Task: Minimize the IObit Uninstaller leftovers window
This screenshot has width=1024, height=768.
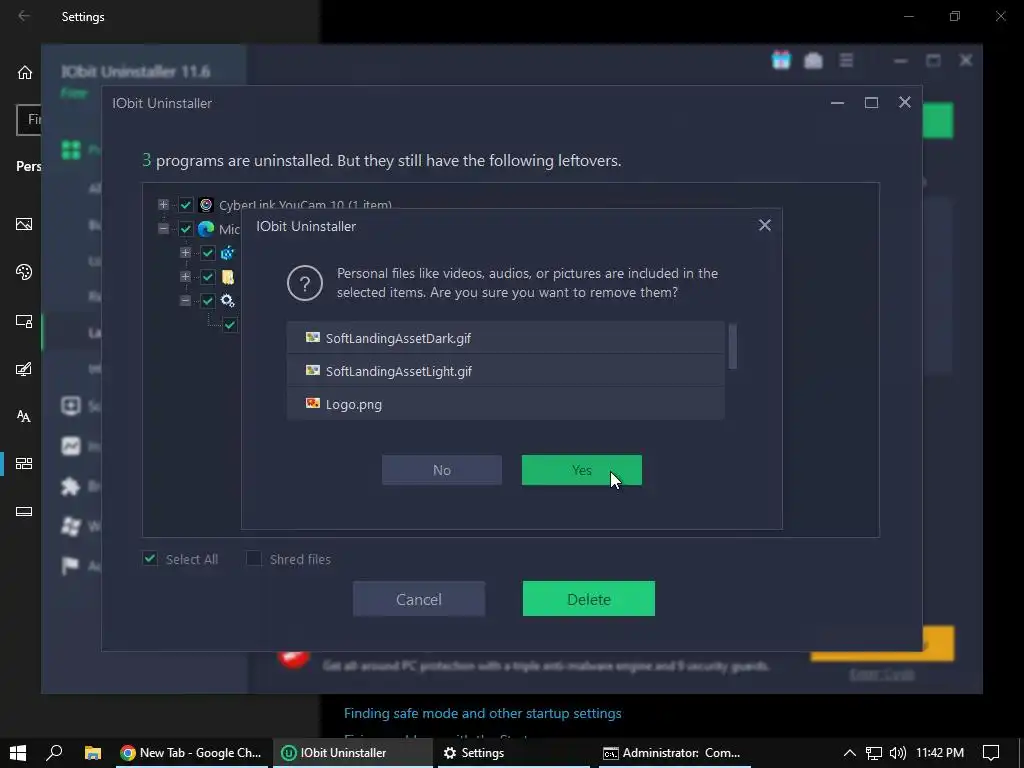Action: (x=837, y=103)
